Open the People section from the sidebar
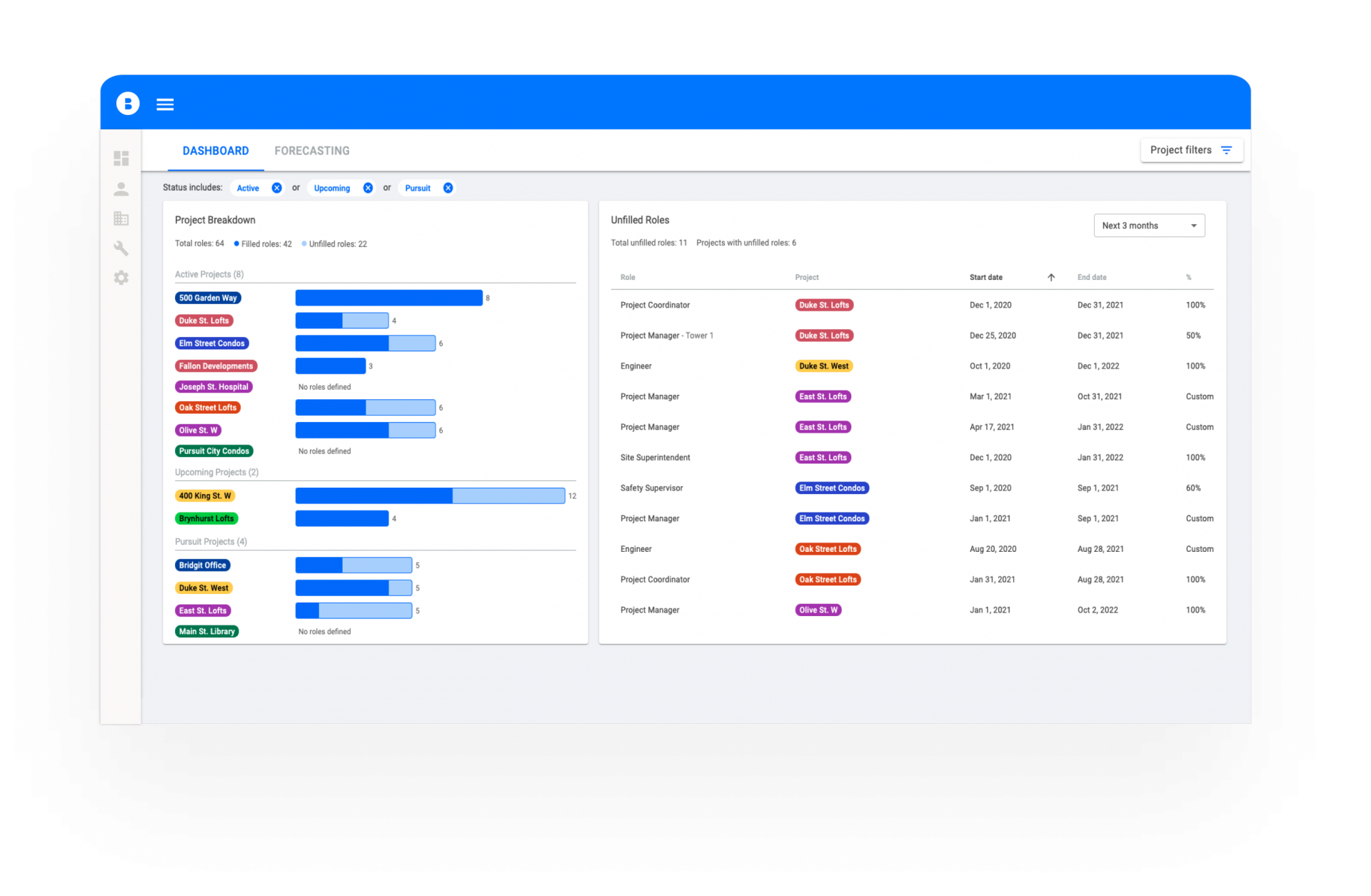Viewport: 1371px width, 896px height. click(121, 188)
